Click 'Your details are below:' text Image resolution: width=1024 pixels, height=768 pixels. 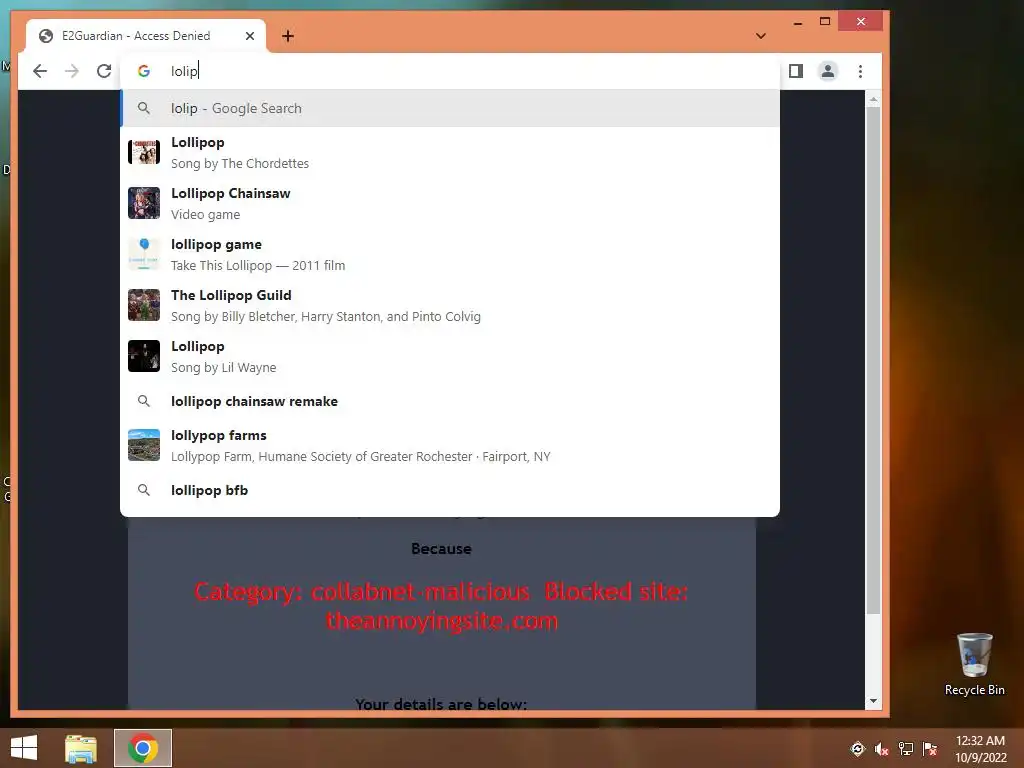[x=441, y=704]
